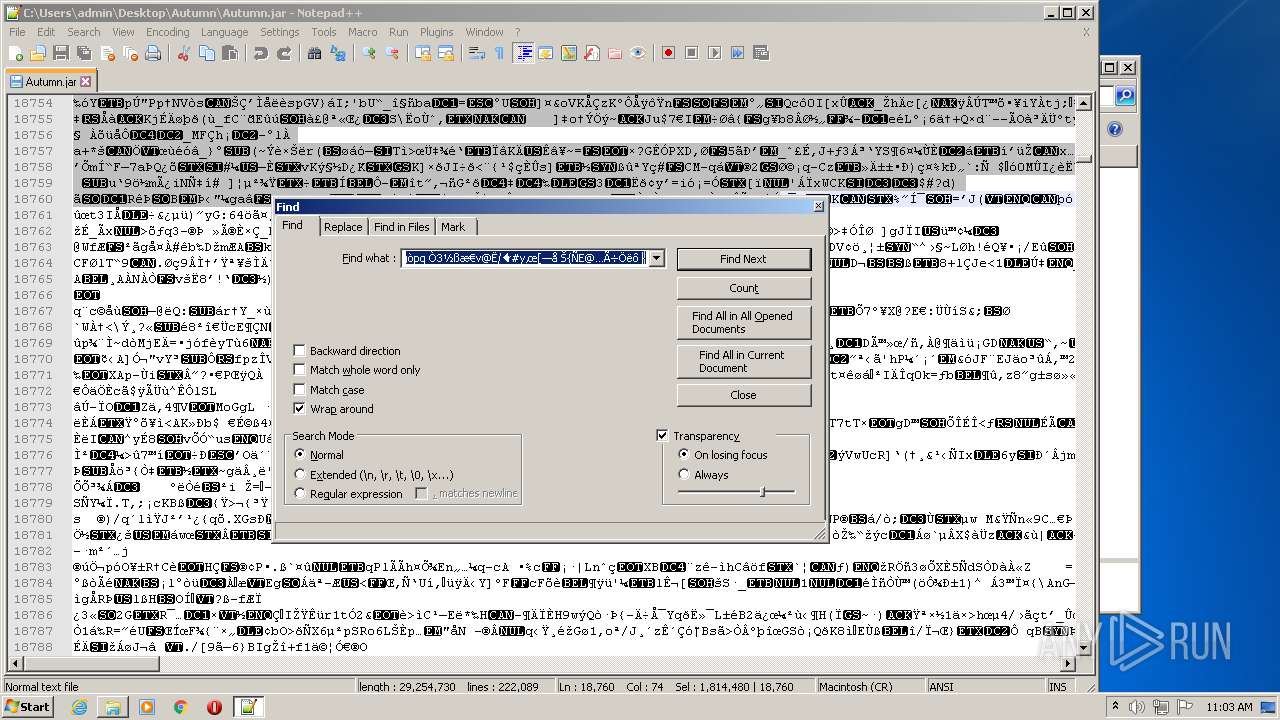Click the Find Next button
The width and height of the screenshot is (1280, 720).
coord(743,259)
